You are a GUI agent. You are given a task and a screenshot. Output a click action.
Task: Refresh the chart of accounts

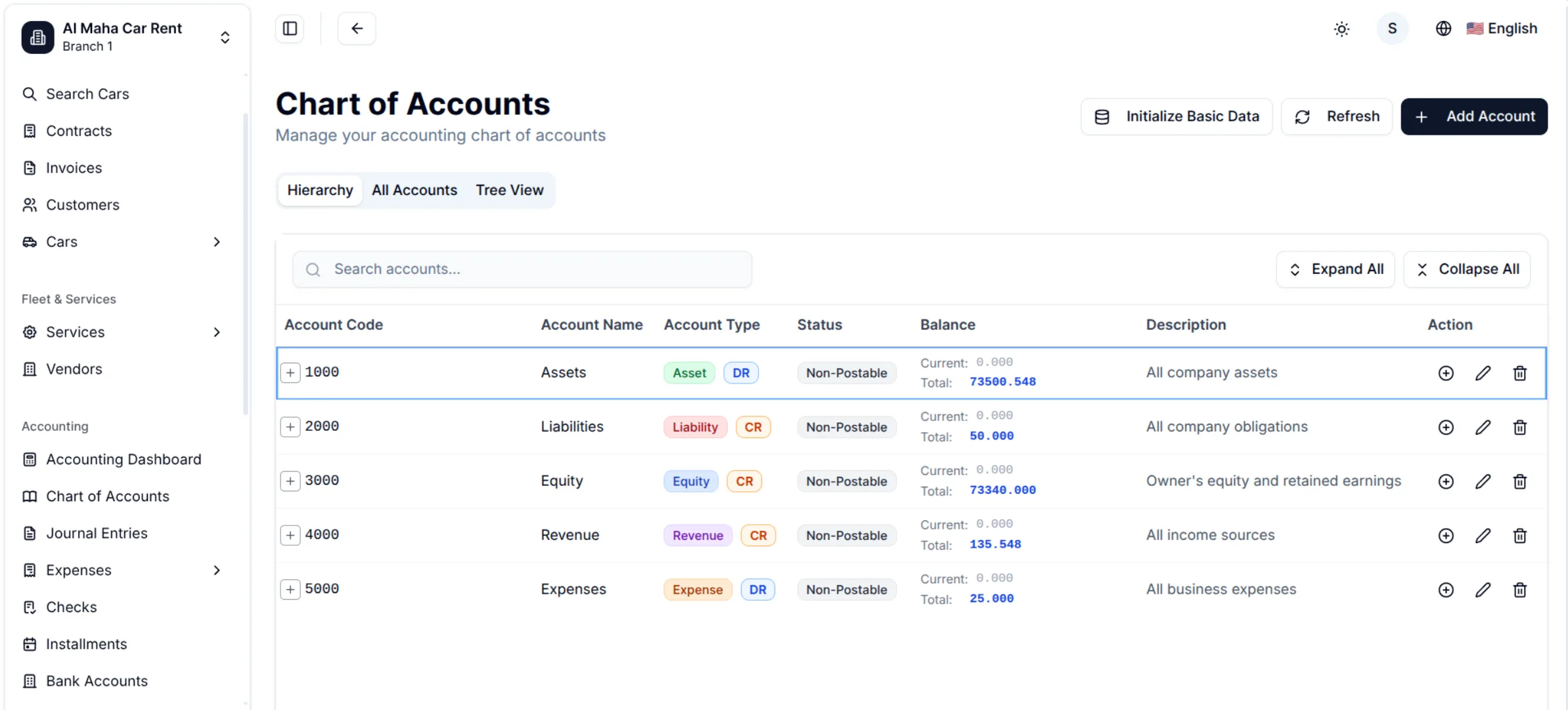1337,116
